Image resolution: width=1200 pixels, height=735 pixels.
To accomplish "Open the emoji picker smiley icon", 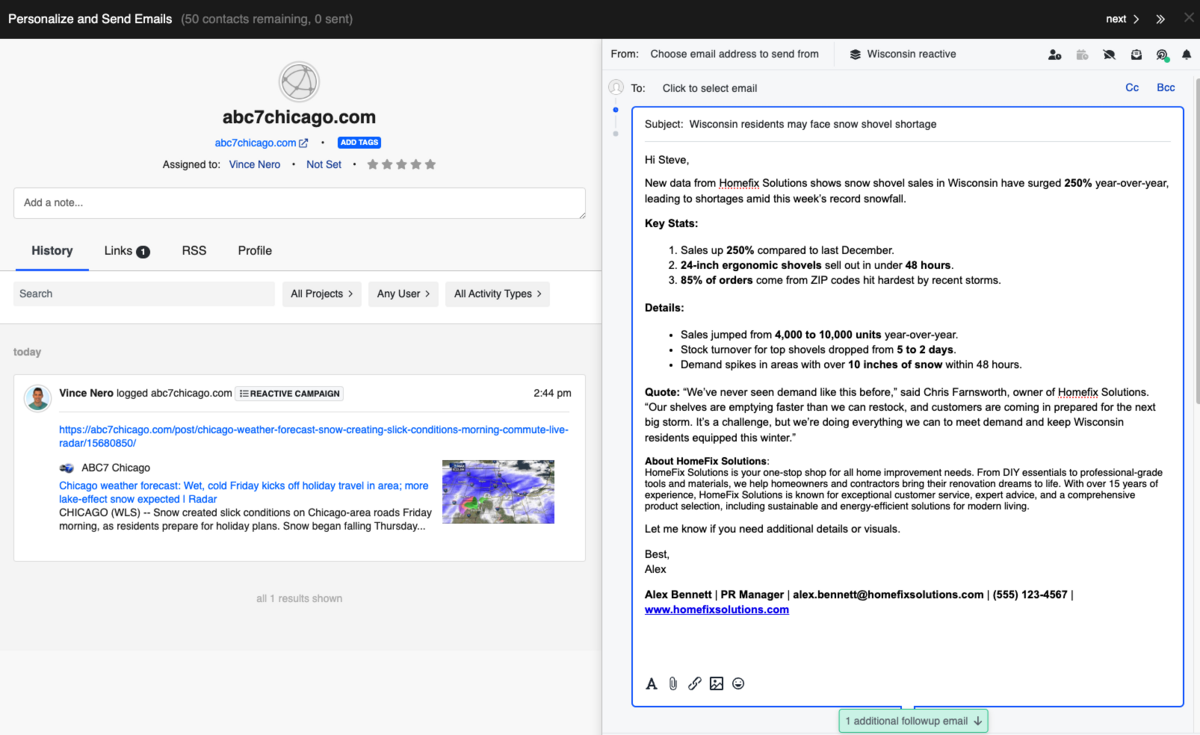I will (738, 684).
